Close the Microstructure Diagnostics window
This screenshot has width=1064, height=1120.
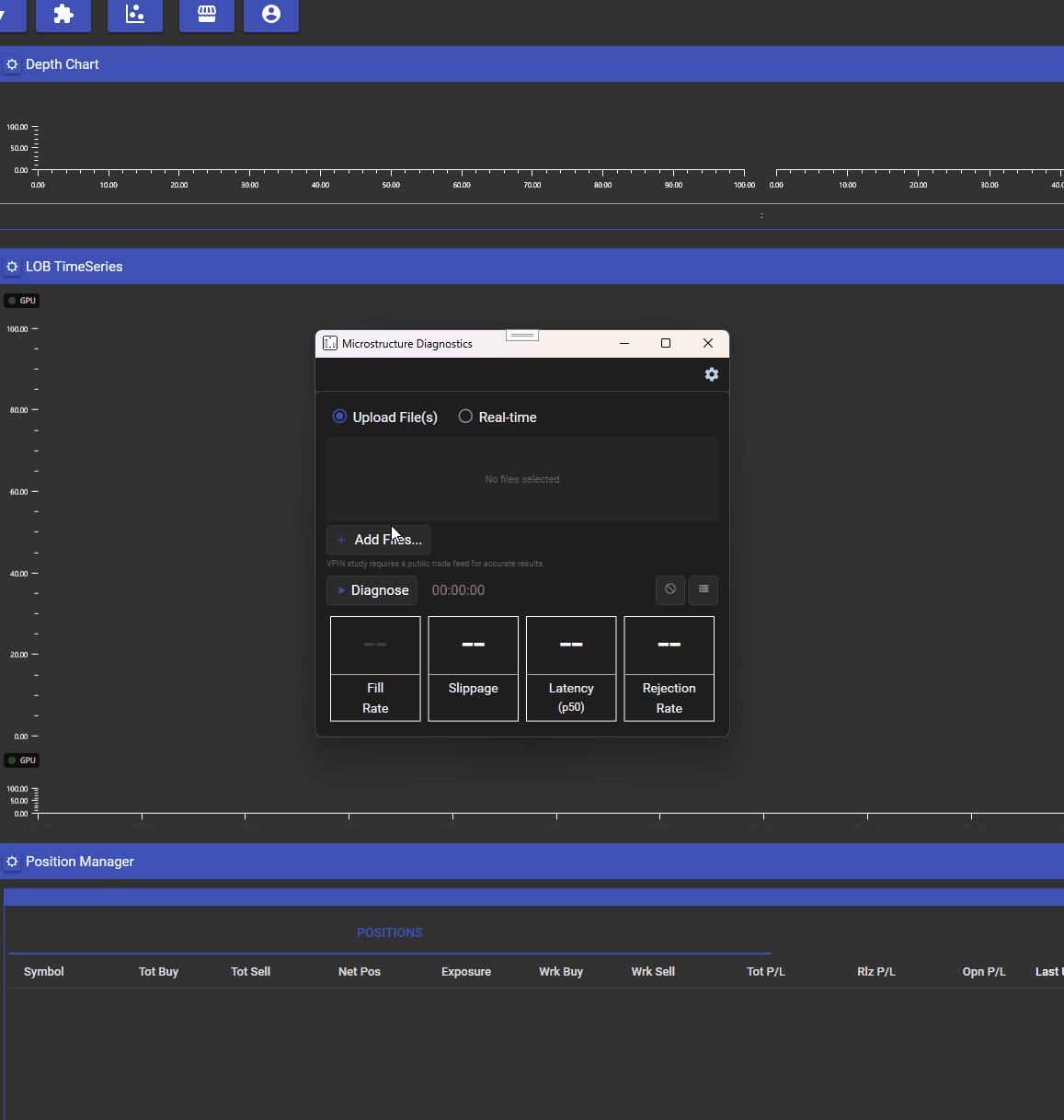pyautogui.click(x=708, y=343)
